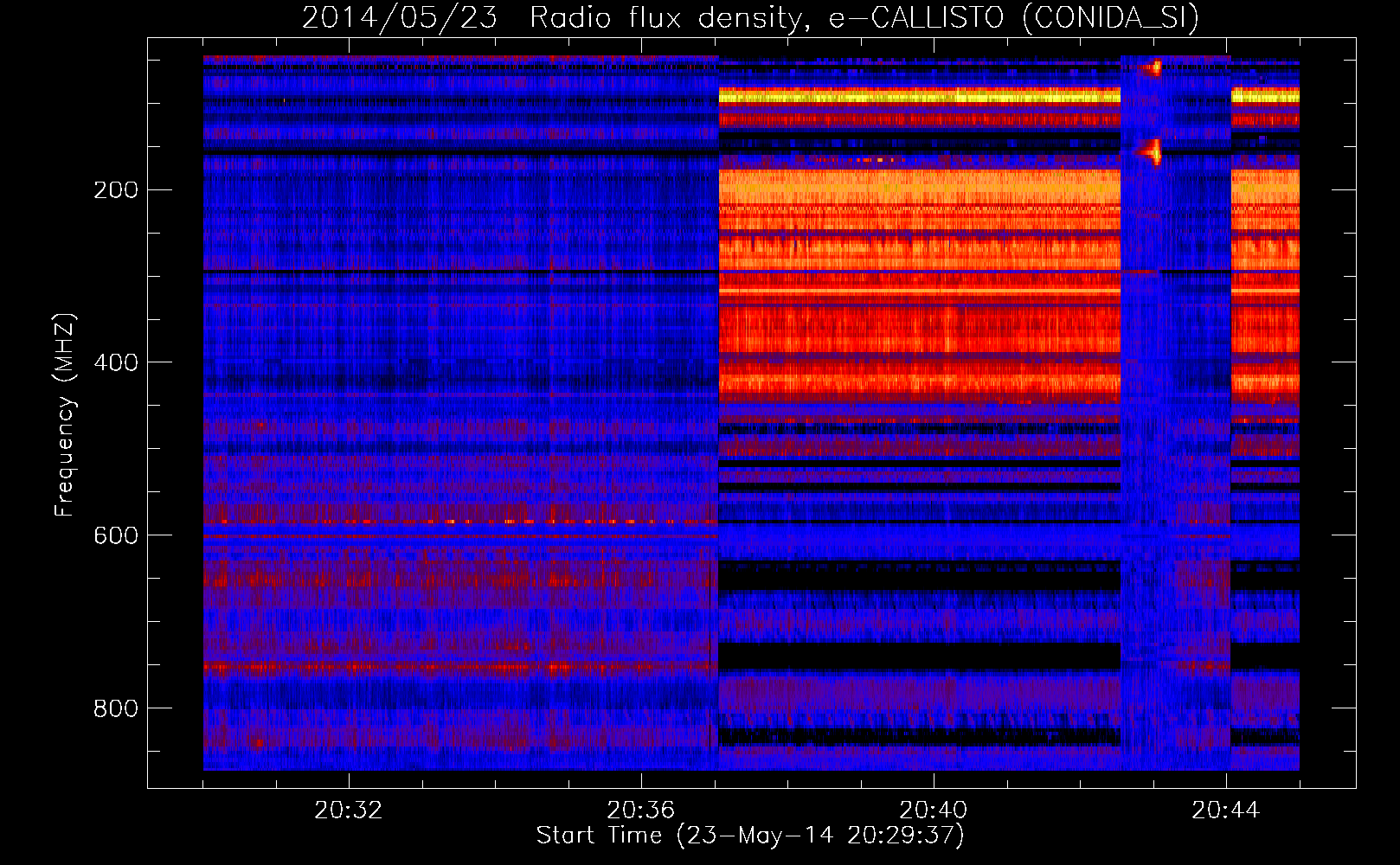Click the frequency tick label "200"
This screenshot has width=1400, height=865.
click(x=116, y=189)
